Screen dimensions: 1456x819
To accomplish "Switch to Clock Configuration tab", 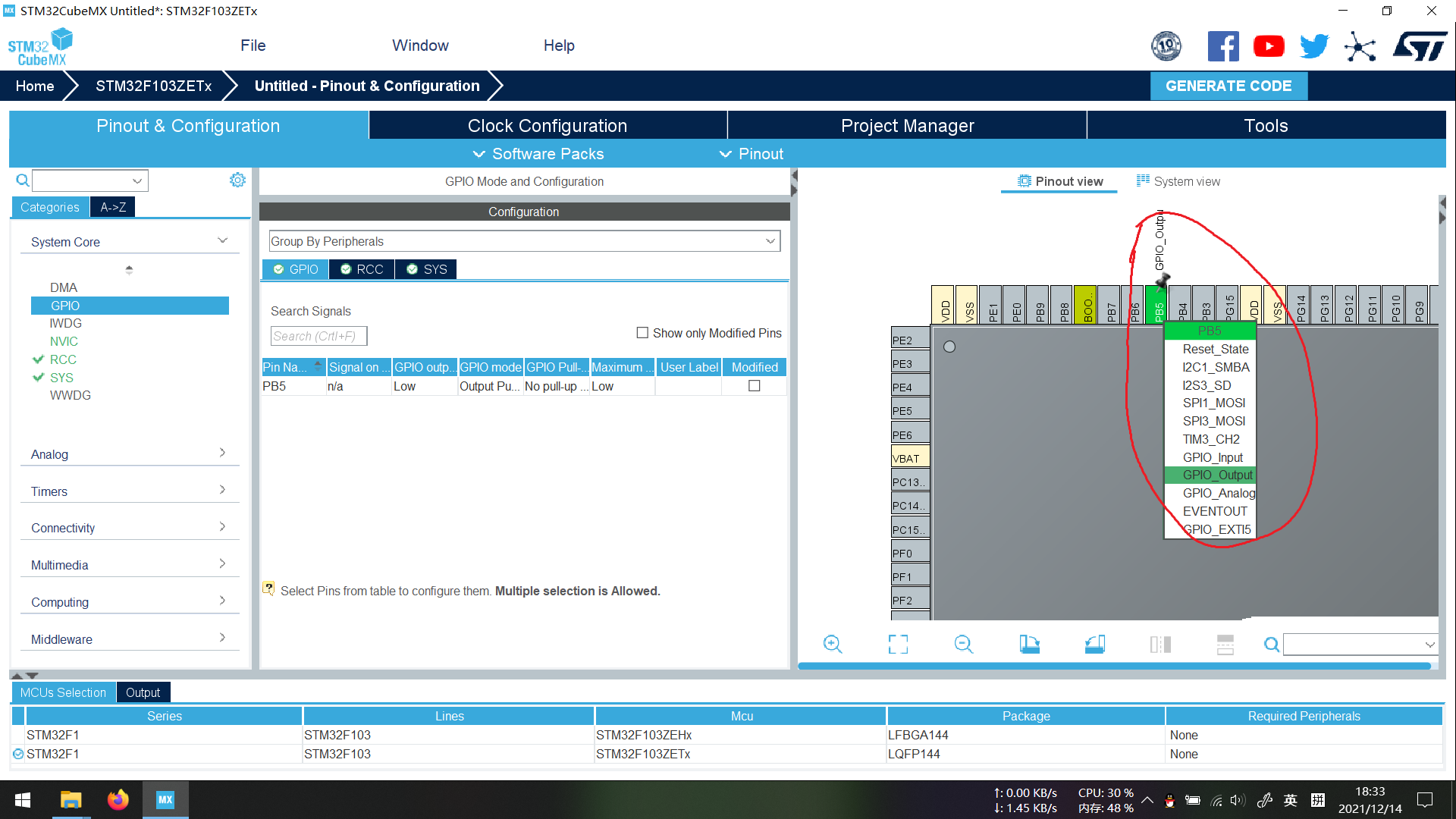I will pos(547,126).
